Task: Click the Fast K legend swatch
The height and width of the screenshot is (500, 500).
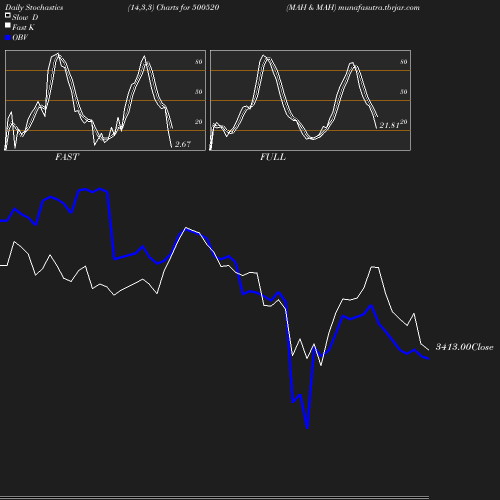Action: tap(8, 25)
